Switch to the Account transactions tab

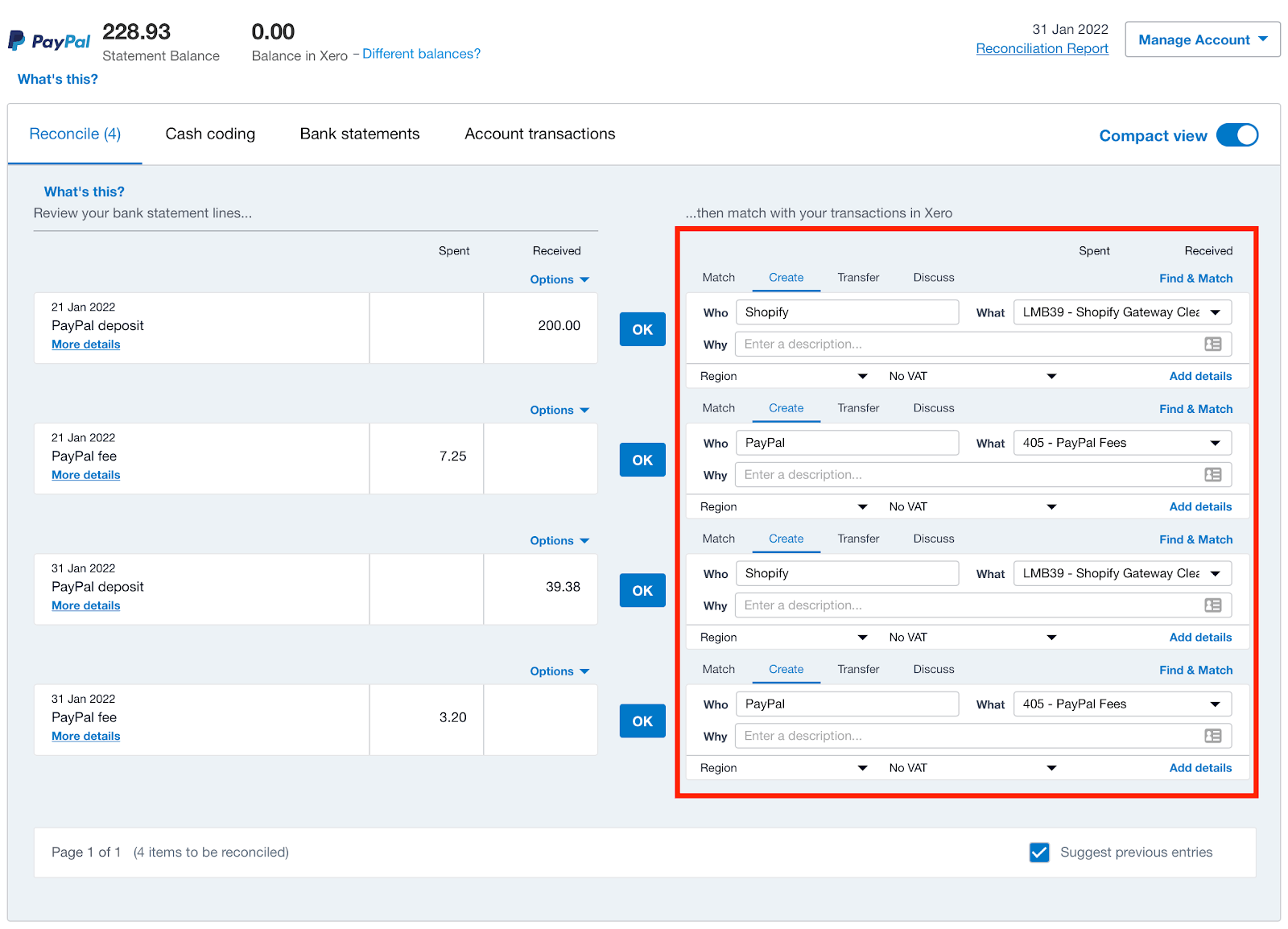(x=539, y=134)
